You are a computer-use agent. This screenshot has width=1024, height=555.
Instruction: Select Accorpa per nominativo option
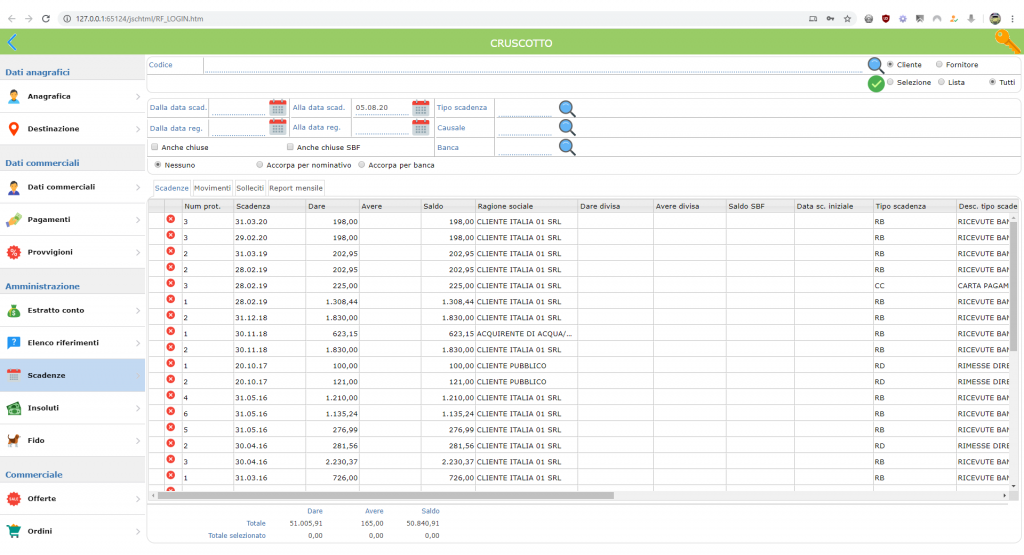click(259, 165)
